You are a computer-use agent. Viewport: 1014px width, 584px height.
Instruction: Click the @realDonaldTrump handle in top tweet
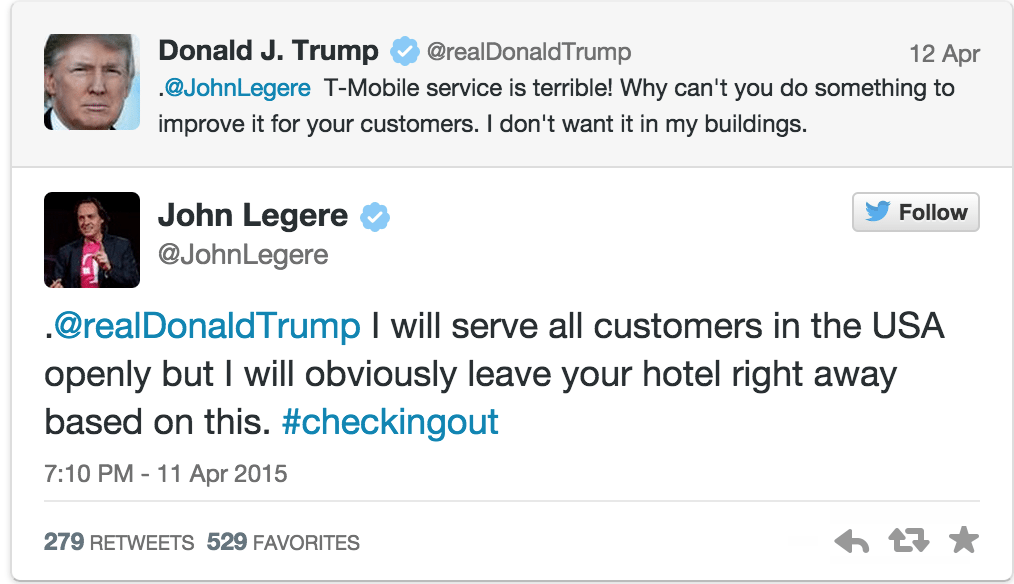(529, 52)
